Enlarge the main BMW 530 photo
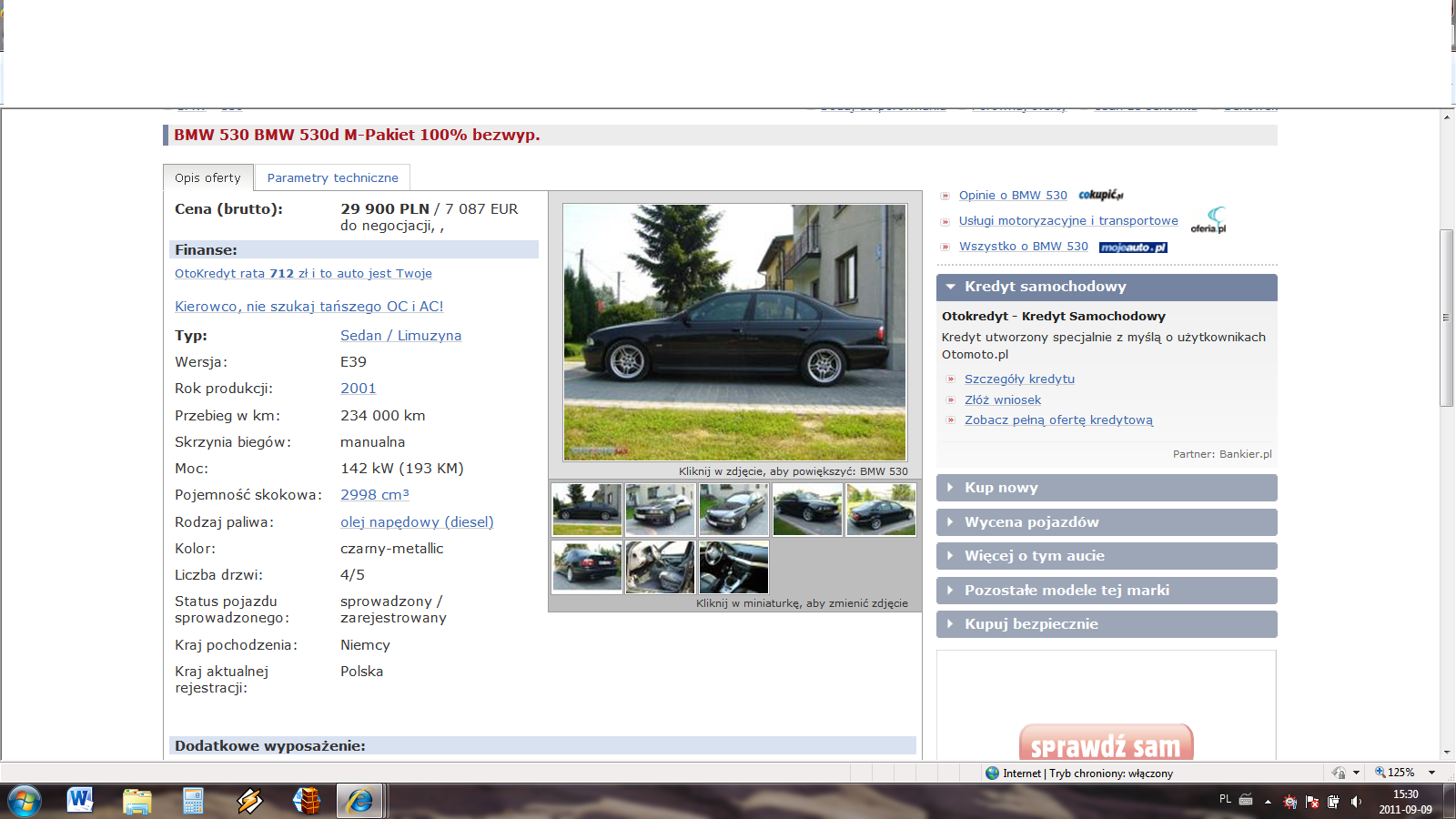Screen dimensions: 1456x819 coord(734,332)
